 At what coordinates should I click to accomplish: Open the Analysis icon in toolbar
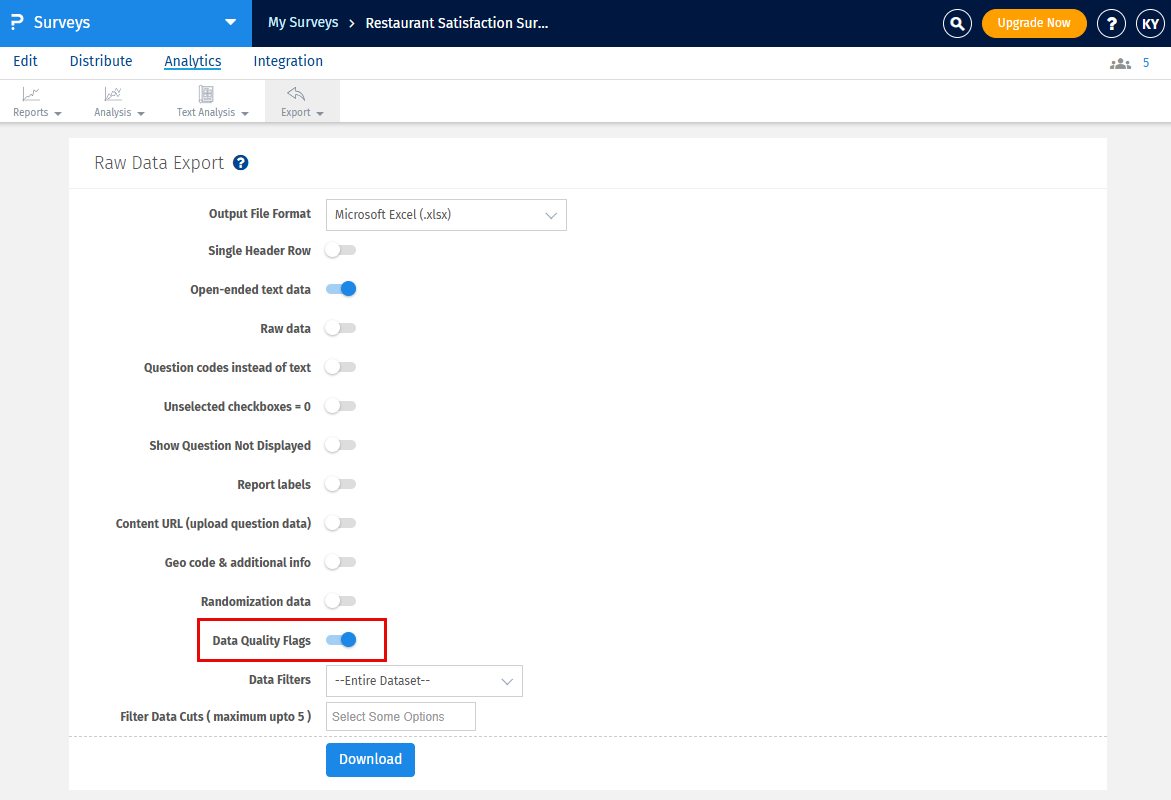[113, 95]
